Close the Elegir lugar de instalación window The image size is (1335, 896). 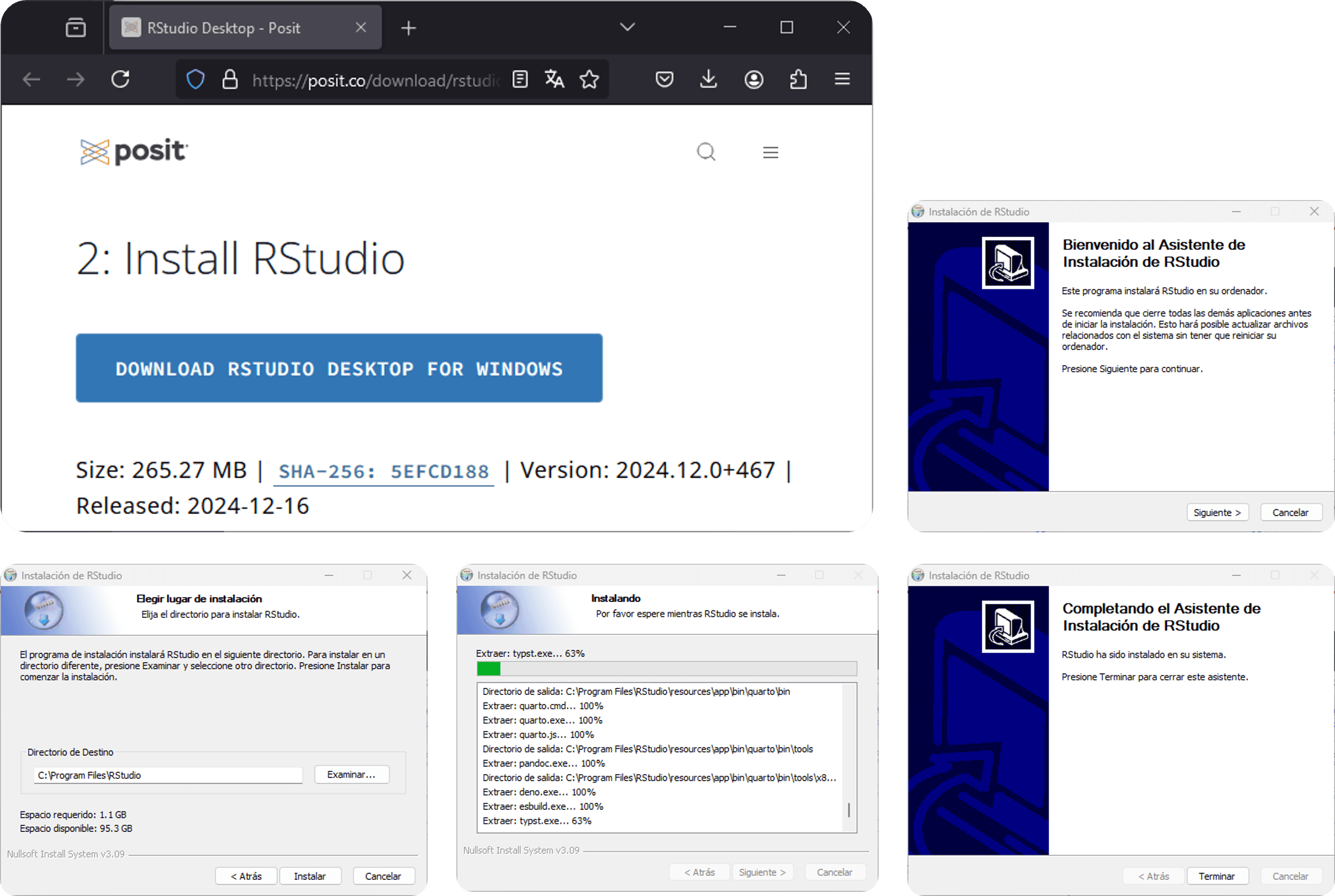(x=407, y=575)
